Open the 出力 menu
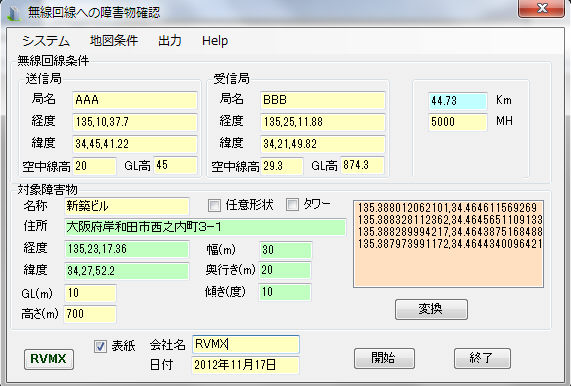Image resolution: width=571 pixels, height=386 pixels. click(170, 40)
